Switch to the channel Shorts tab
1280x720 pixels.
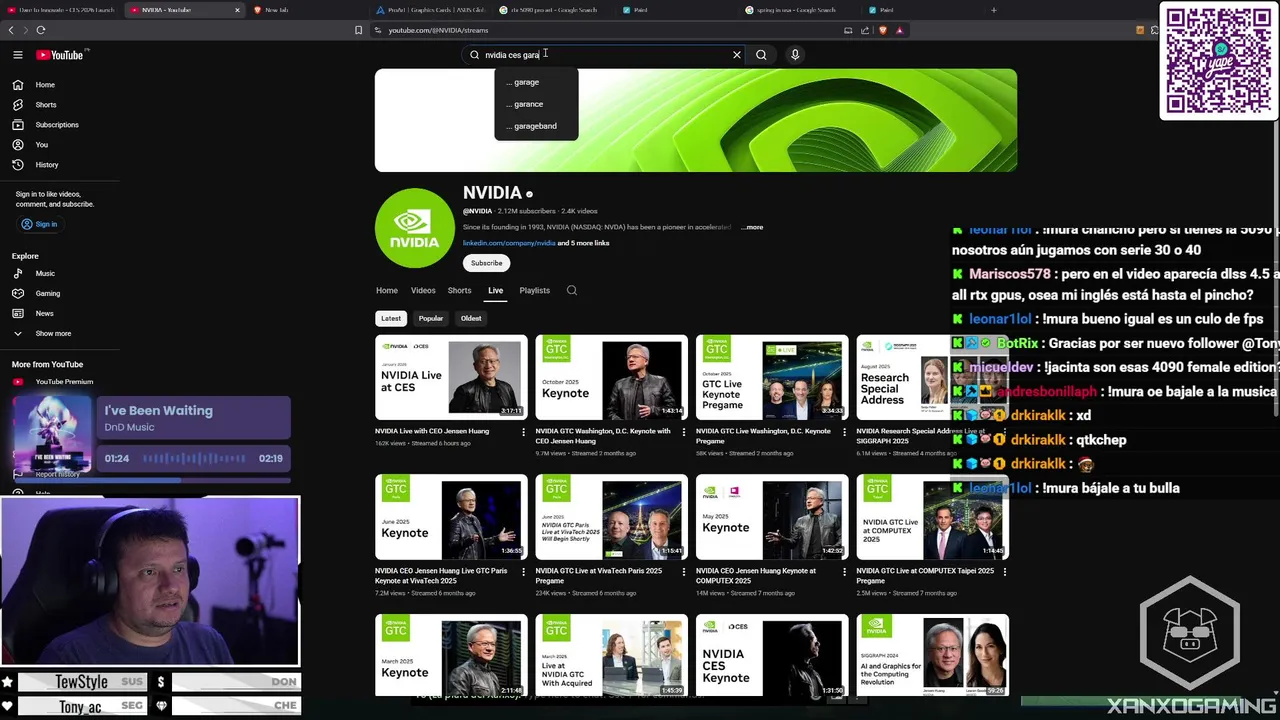pyautogui.click(x=459, y=290)
